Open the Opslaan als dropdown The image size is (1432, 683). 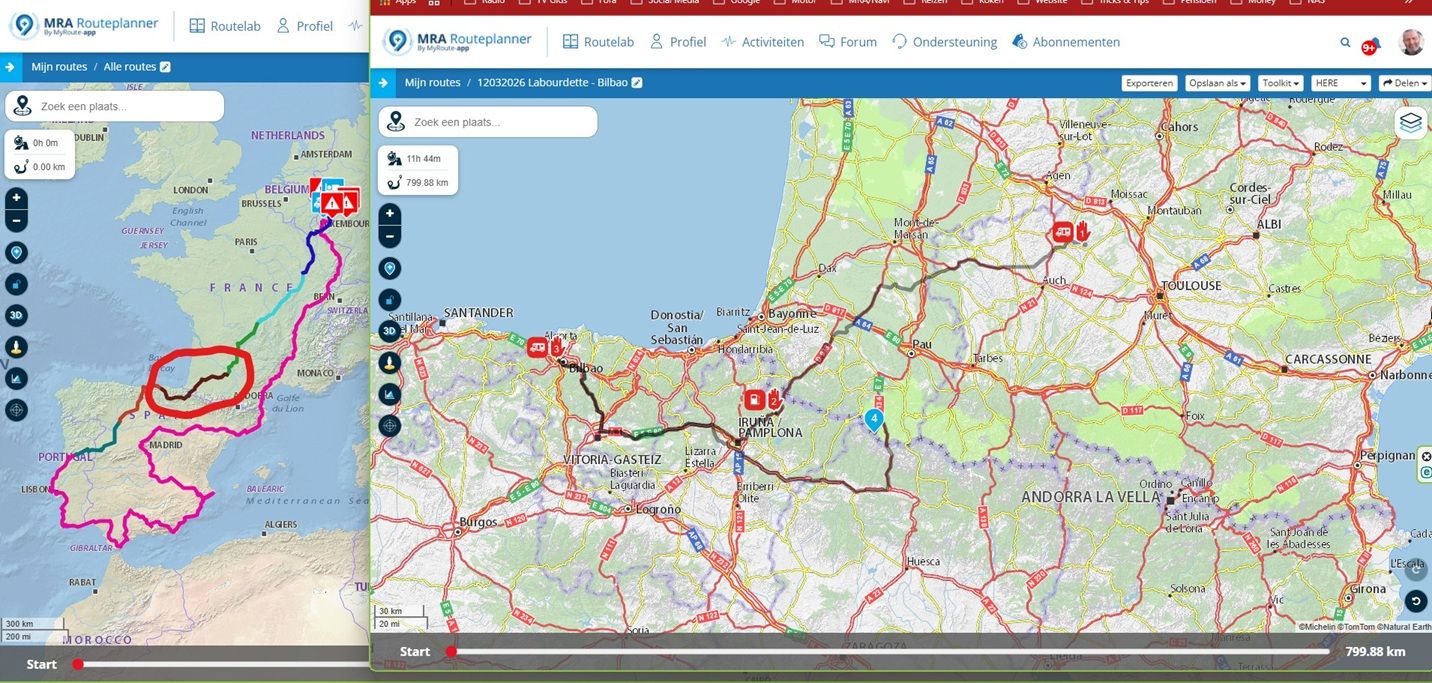[1217, 83]
